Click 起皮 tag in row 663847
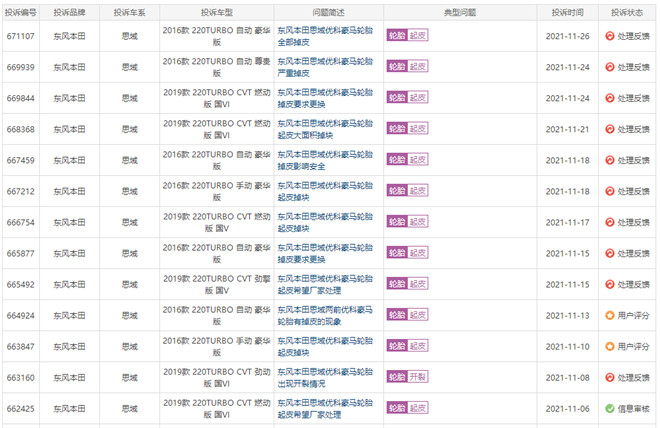Screen dimensions: 660x428 click(x=418, y=346)
